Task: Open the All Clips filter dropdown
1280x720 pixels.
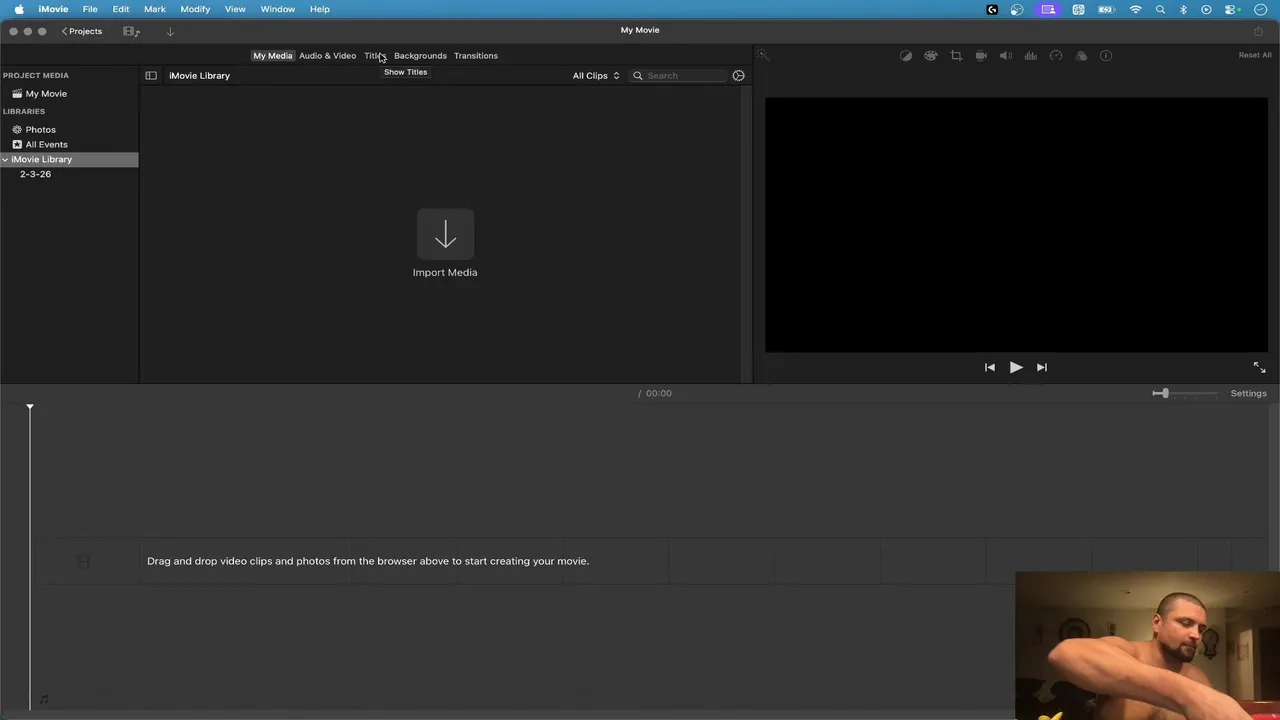Action: [596, 76]
